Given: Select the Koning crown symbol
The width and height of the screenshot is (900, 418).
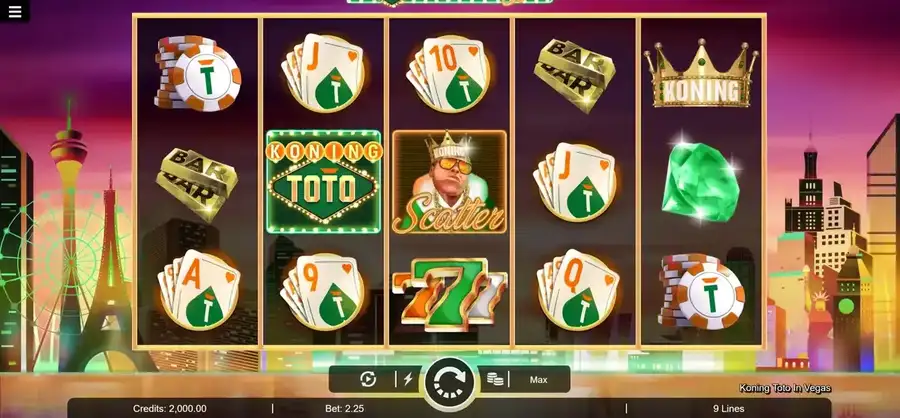Looking at the screenshot, I should click(x=701, y=74).
